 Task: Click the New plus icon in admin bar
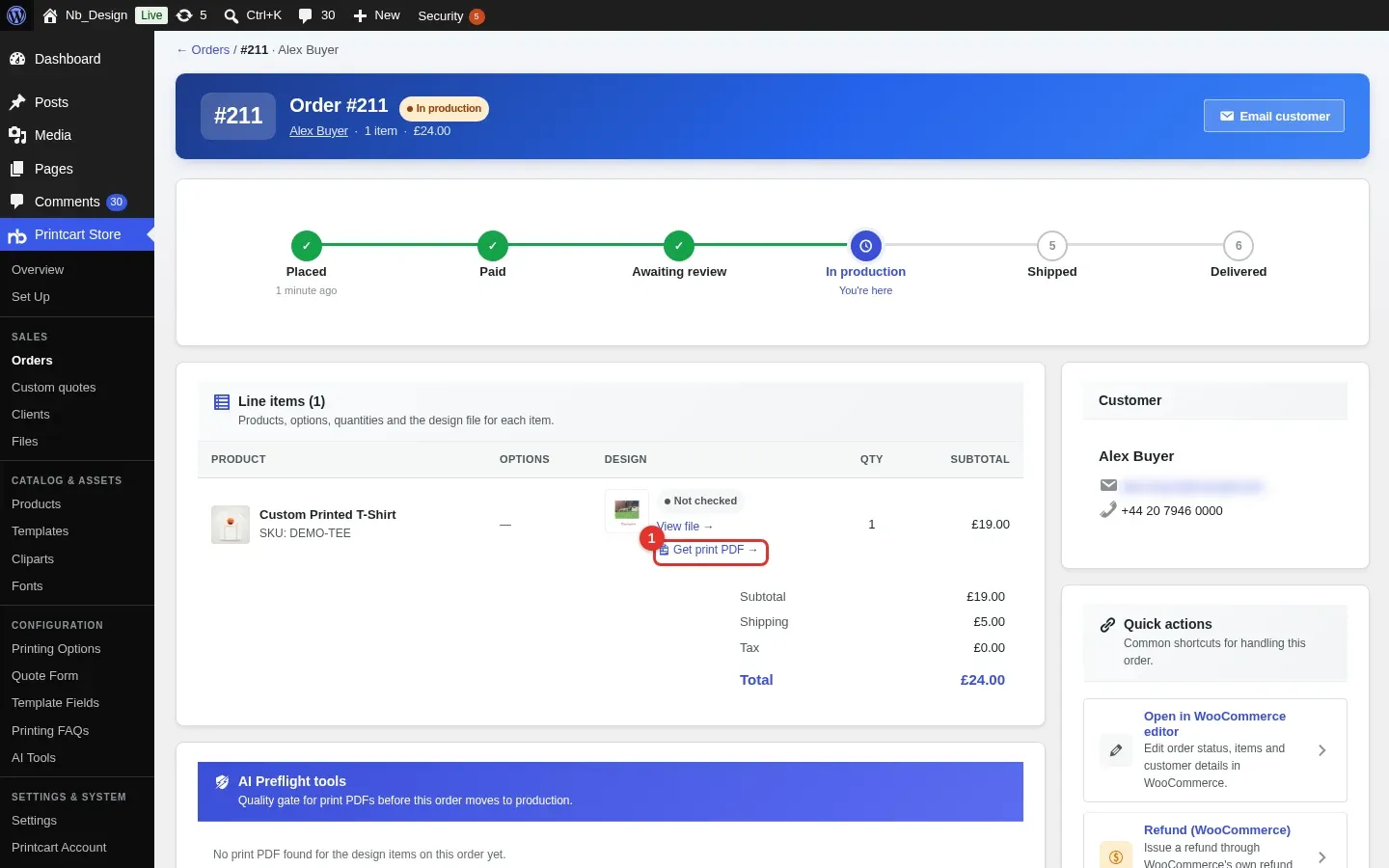tap(360, 15)
